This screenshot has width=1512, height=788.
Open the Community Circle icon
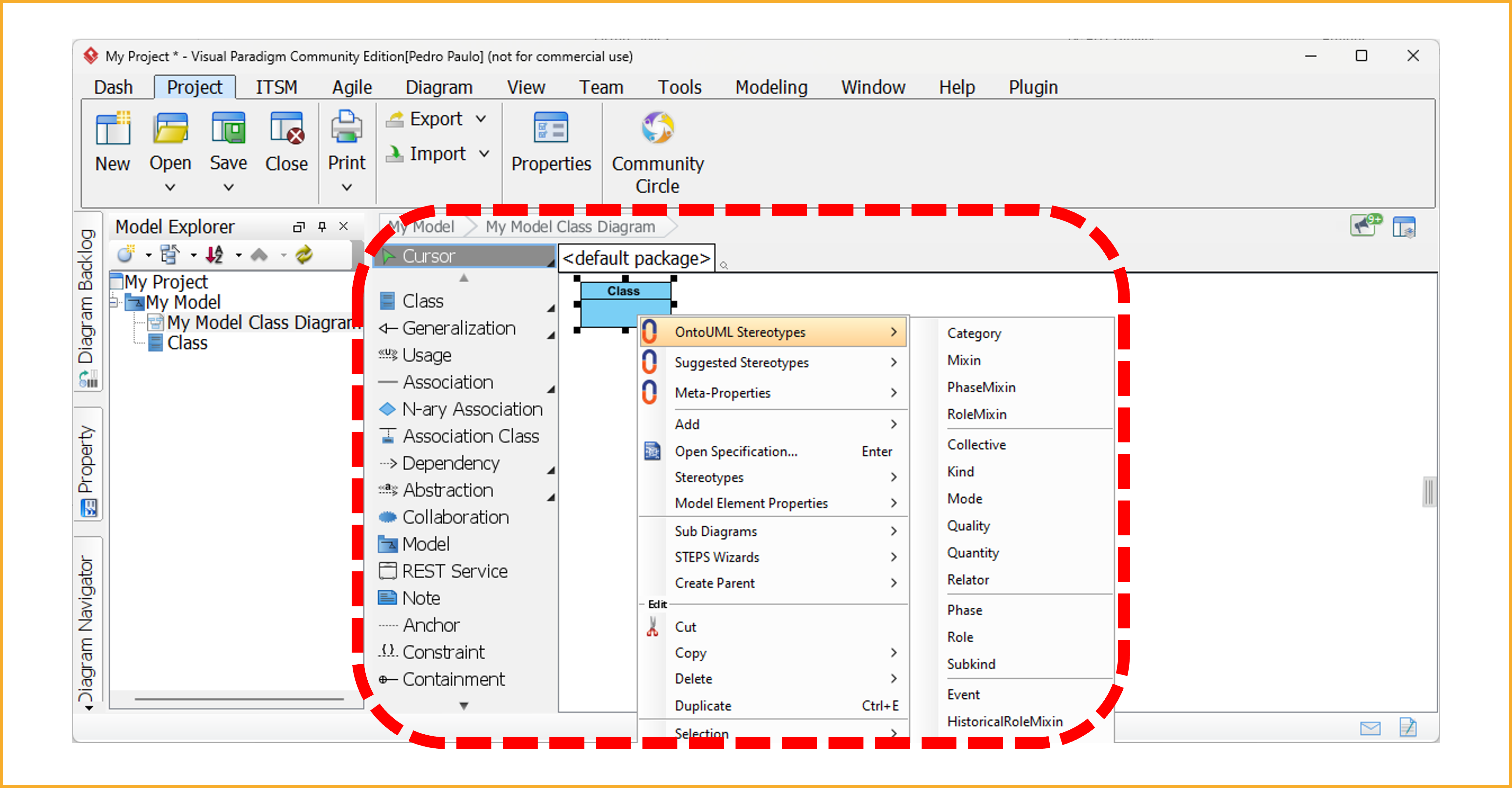coord(657,127)
